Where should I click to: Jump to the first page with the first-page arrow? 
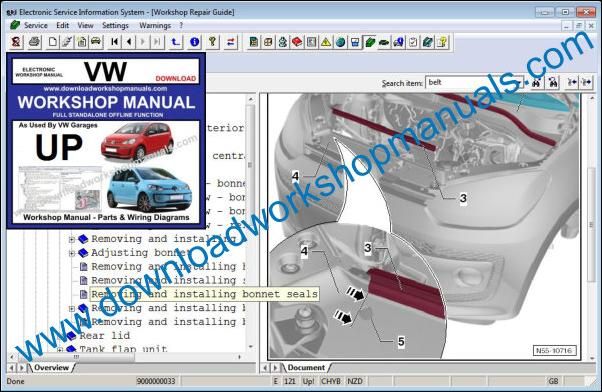(x=114, y=42)
